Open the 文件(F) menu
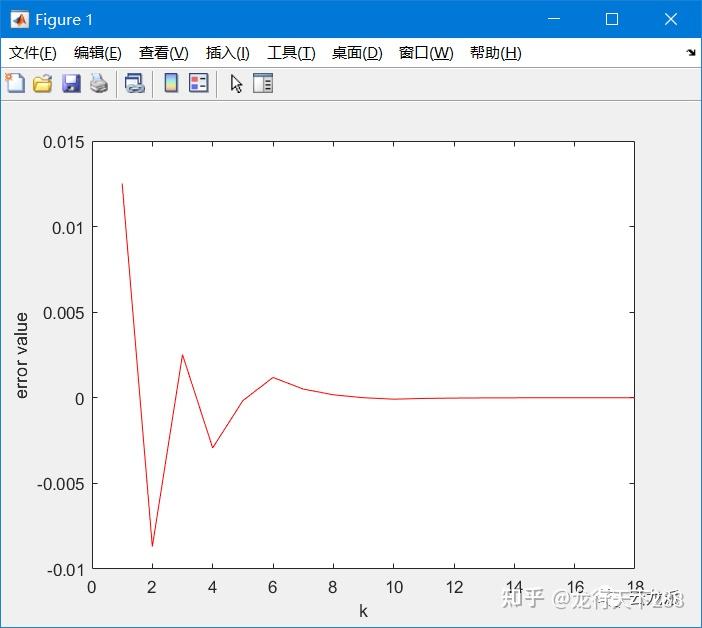 point(33,53)
